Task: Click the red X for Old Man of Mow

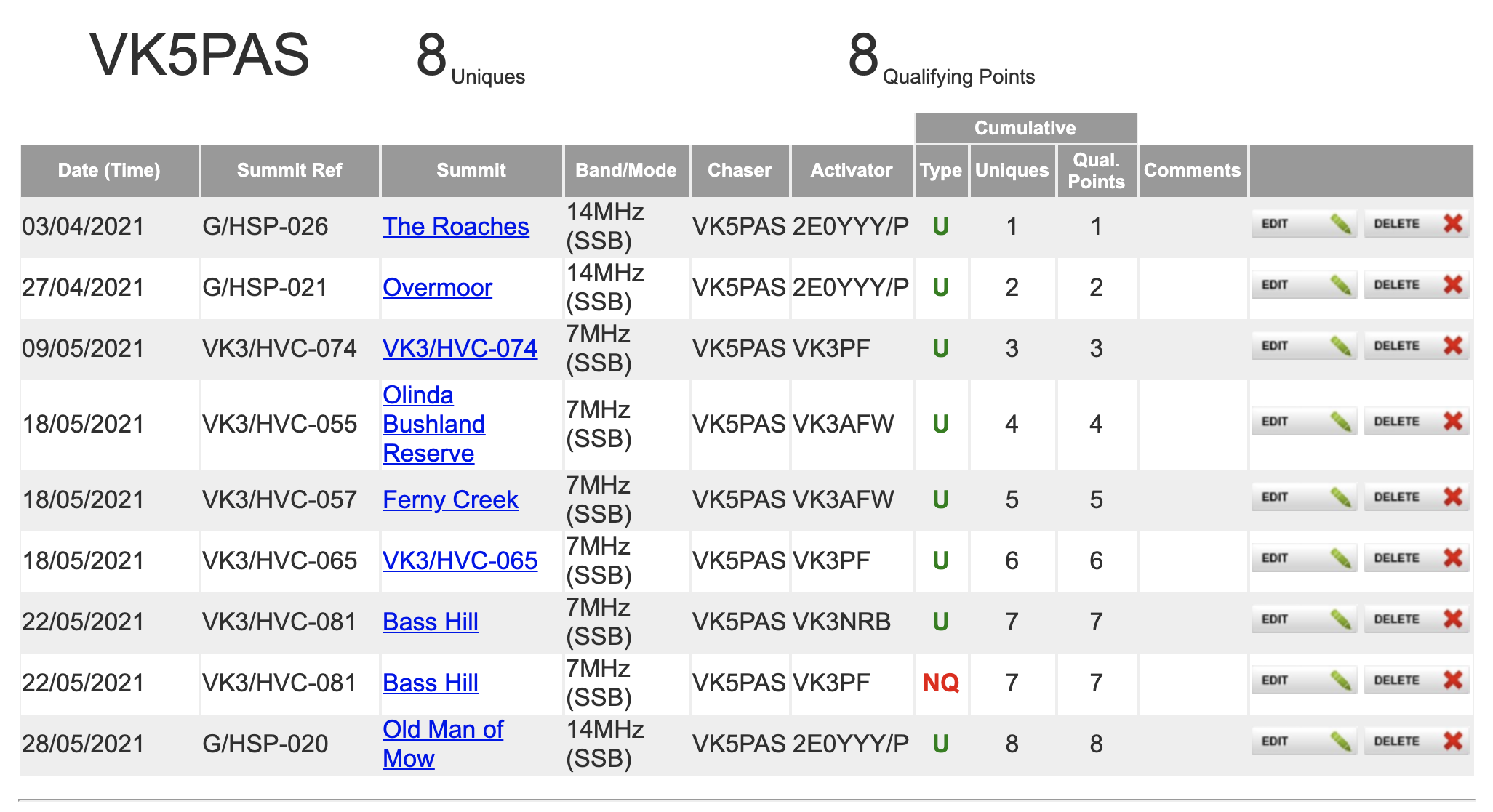Action: click(1452, 741)
